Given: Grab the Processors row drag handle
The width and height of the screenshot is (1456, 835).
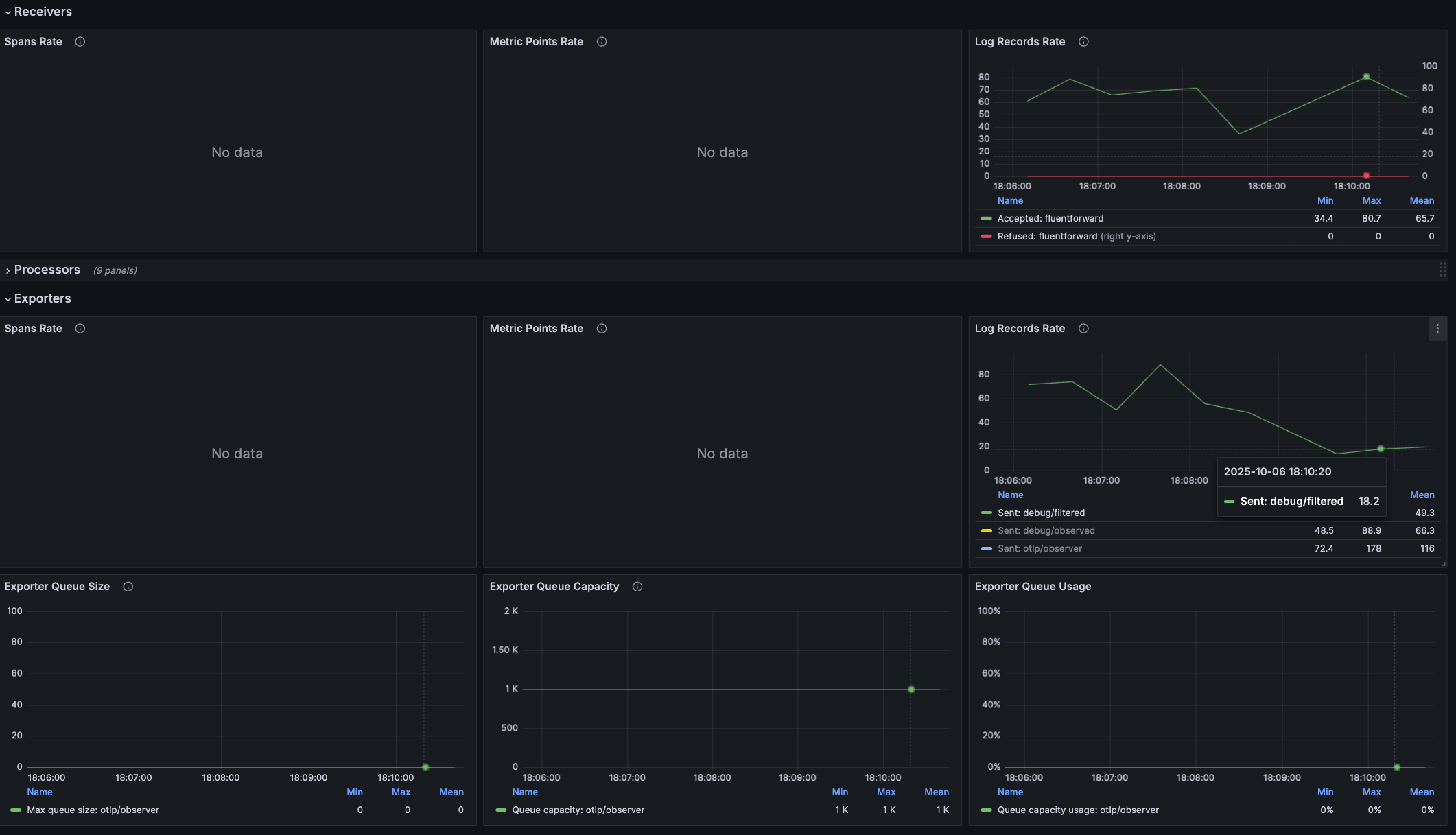Looking at the screenshot, I should coord(1442,270).
